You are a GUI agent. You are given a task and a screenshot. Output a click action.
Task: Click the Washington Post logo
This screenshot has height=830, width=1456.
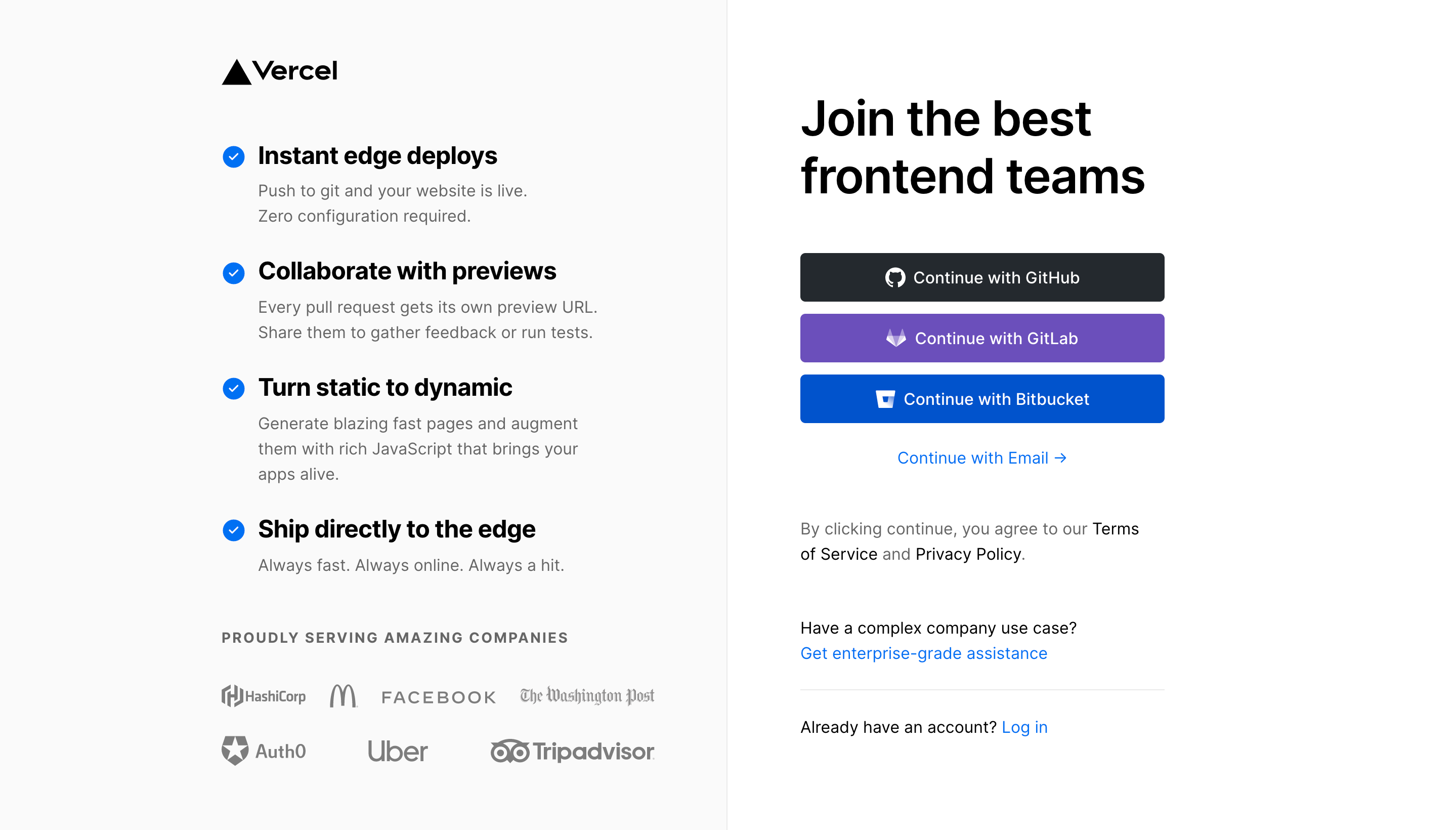click(x=587, y=696)
